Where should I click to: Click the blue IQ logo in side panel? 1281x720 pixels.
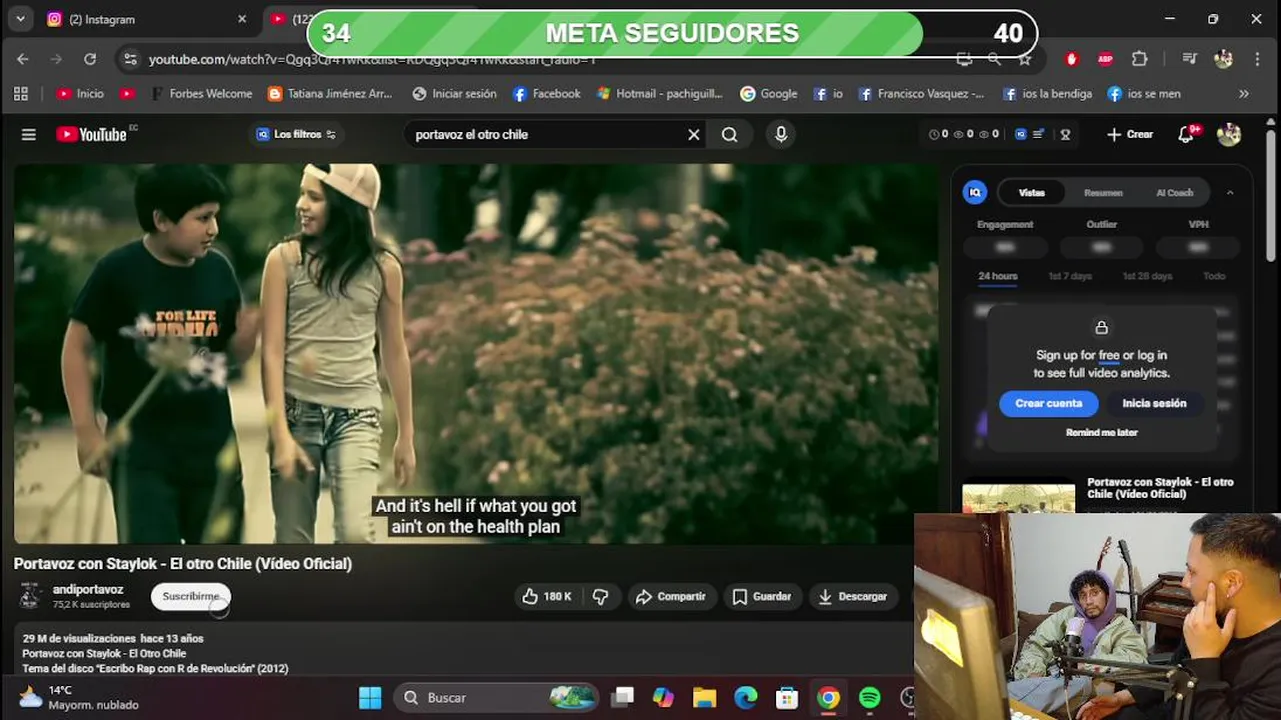coord(974,192)
